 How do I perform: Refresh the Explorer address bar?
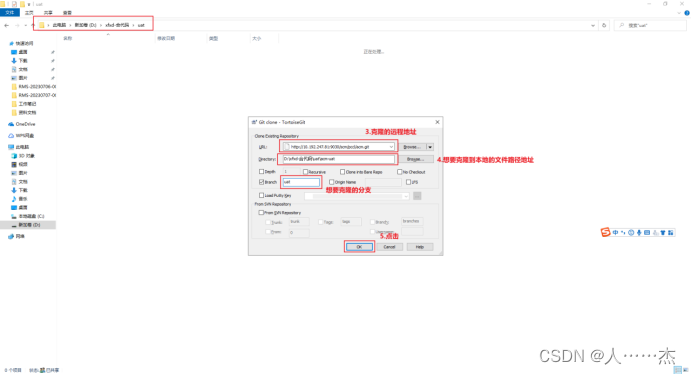coord(604,25)
